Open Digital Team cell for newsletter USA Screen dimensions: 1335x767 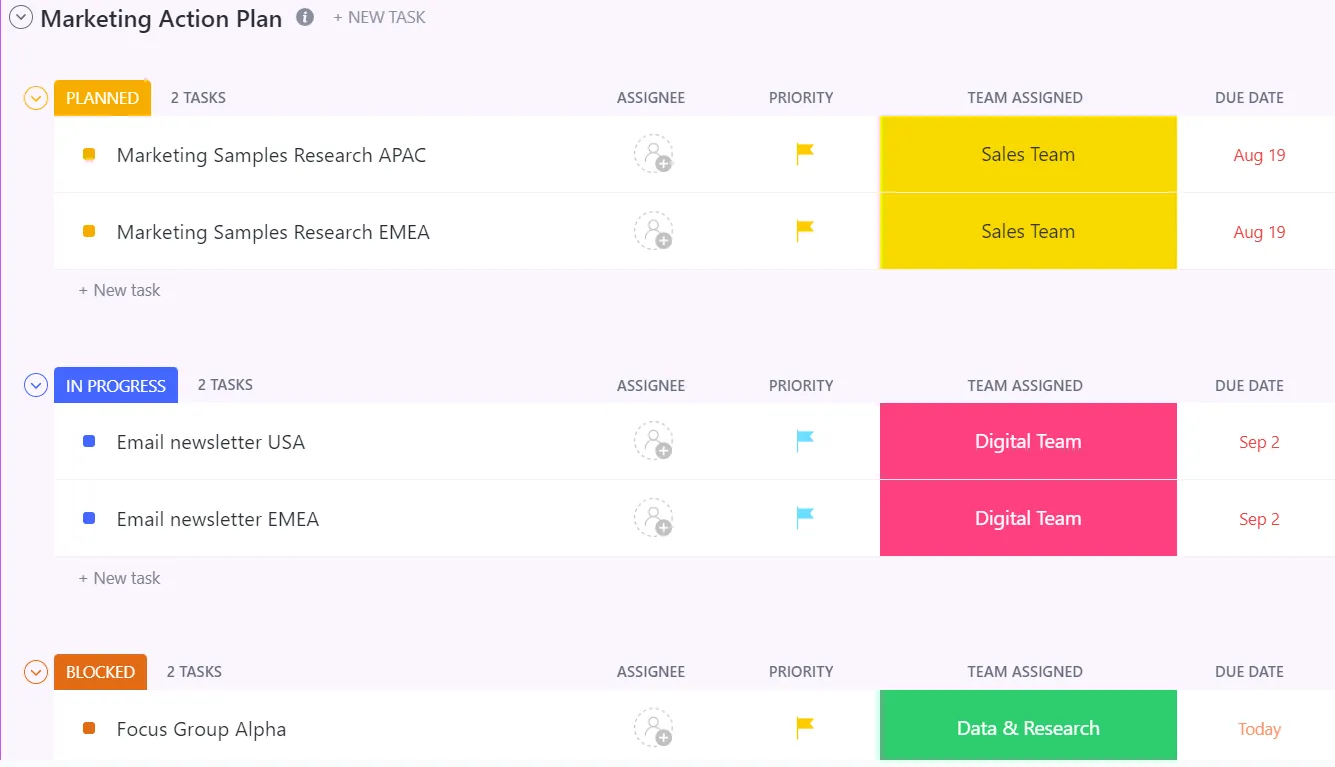coord(1028,441)
